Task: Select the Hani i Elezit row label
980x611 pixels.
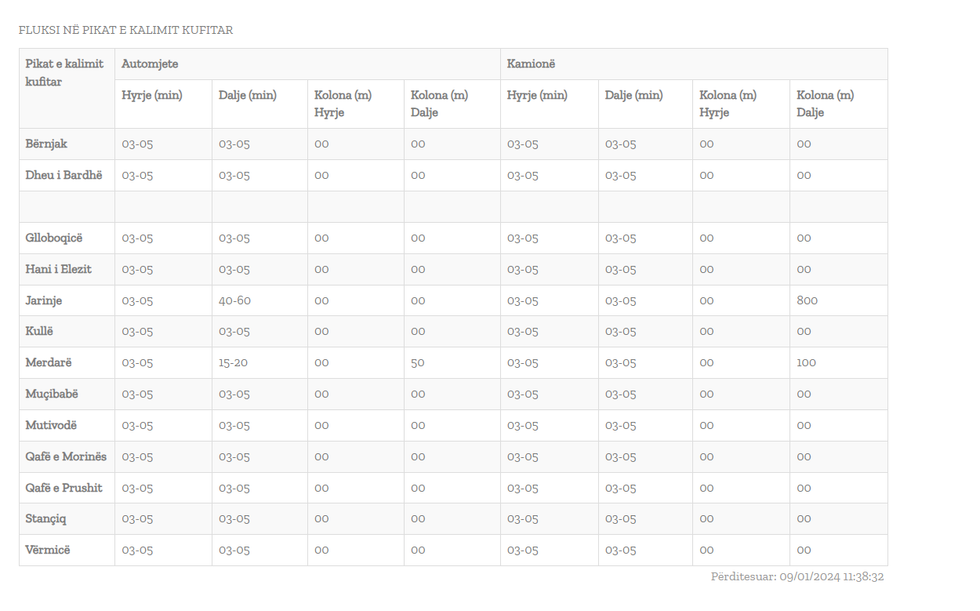Action: point(58,269)
